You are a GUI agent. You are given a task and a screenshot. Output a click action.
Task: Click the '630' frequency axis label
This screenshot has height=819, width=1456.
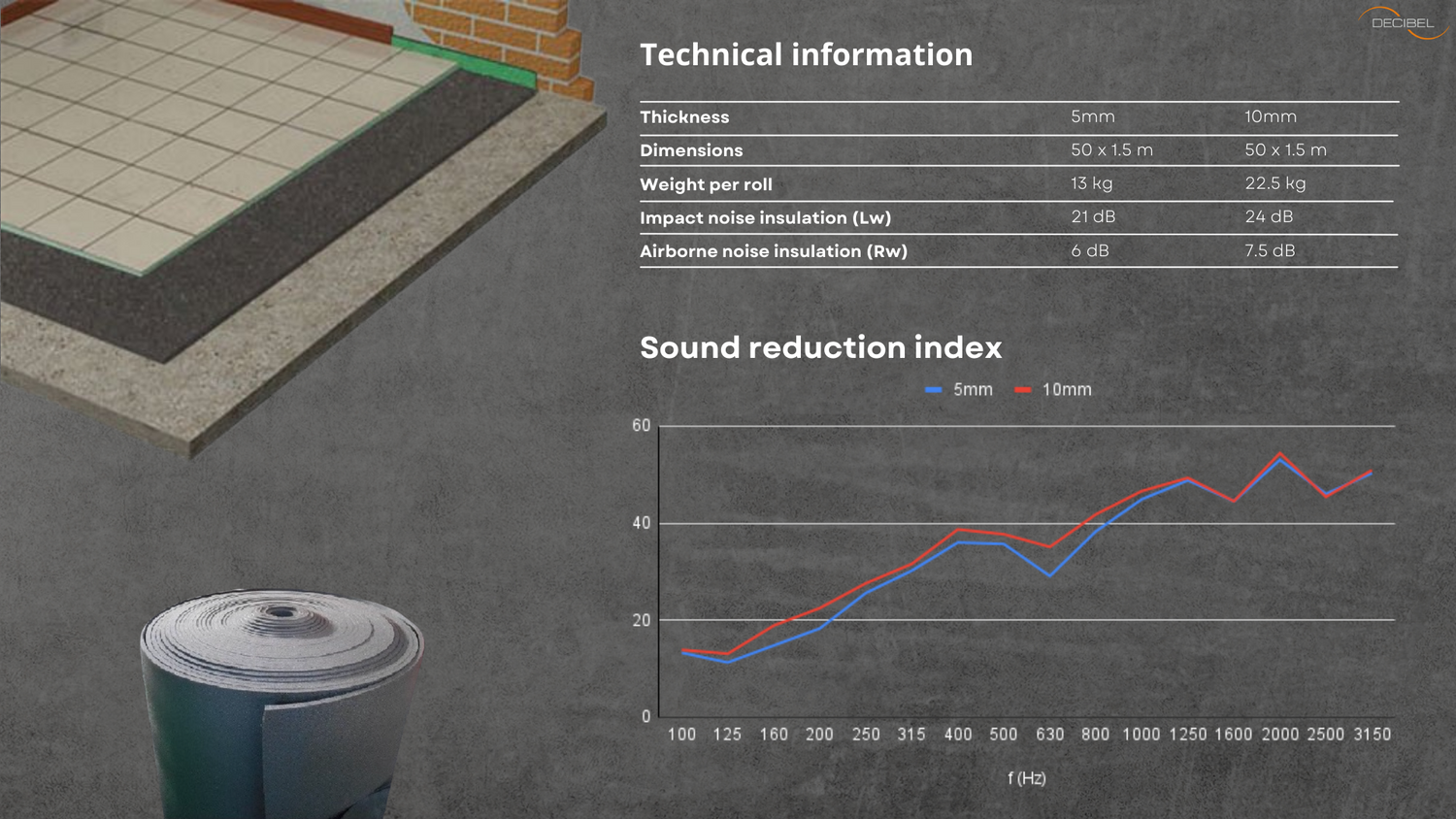point(1049,735)
